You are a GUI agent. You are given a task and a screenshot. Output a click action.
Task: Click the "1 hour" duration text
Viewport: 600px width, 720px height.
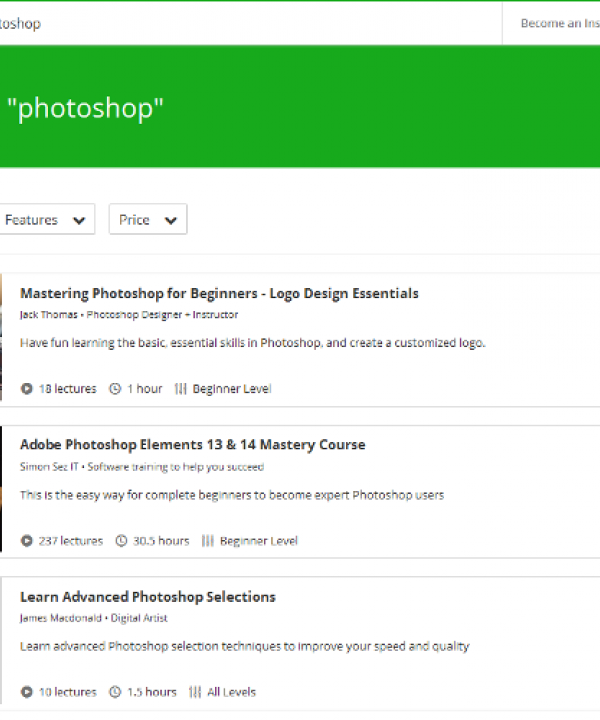(145, 389)
